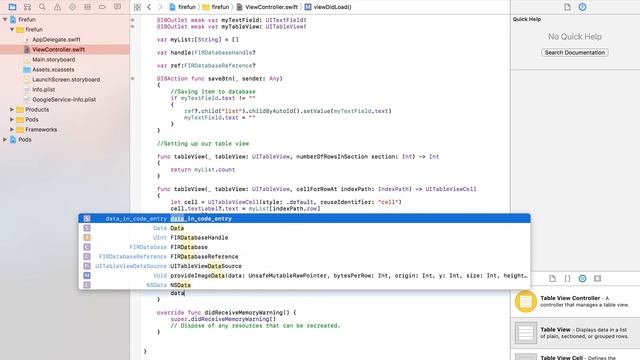Click viewDidLoad() in jump bar
Image resolution: width=640 pixels, height=360 pixels.
[x=328, y=7]
